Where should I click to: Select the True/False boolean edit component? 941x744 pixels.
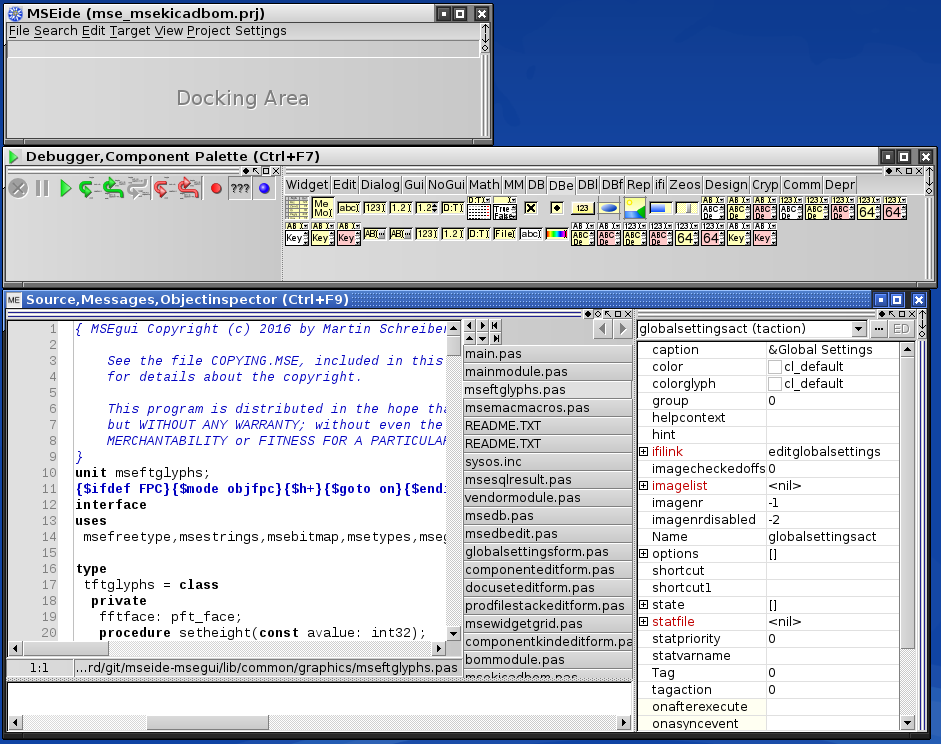pos(504,209)
